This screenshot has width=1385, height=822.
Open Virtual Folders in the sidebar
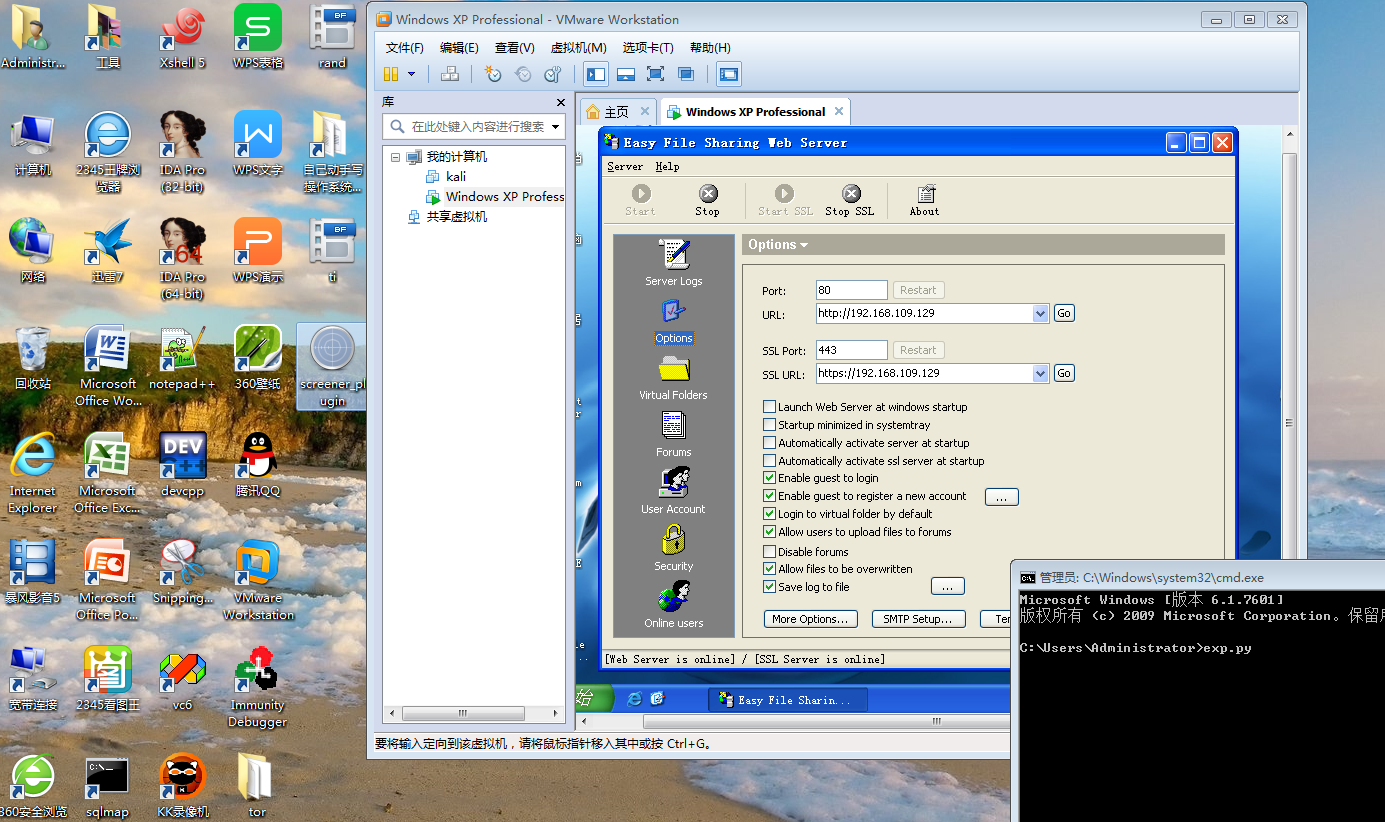[x=674, y=379]
